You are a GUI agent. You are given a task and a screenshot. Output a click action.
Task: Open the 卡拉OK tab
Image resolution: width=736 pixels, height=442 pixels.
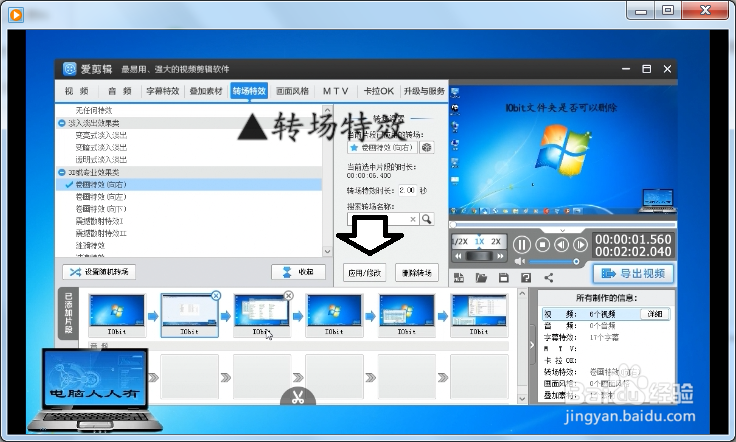coord(378,91)
